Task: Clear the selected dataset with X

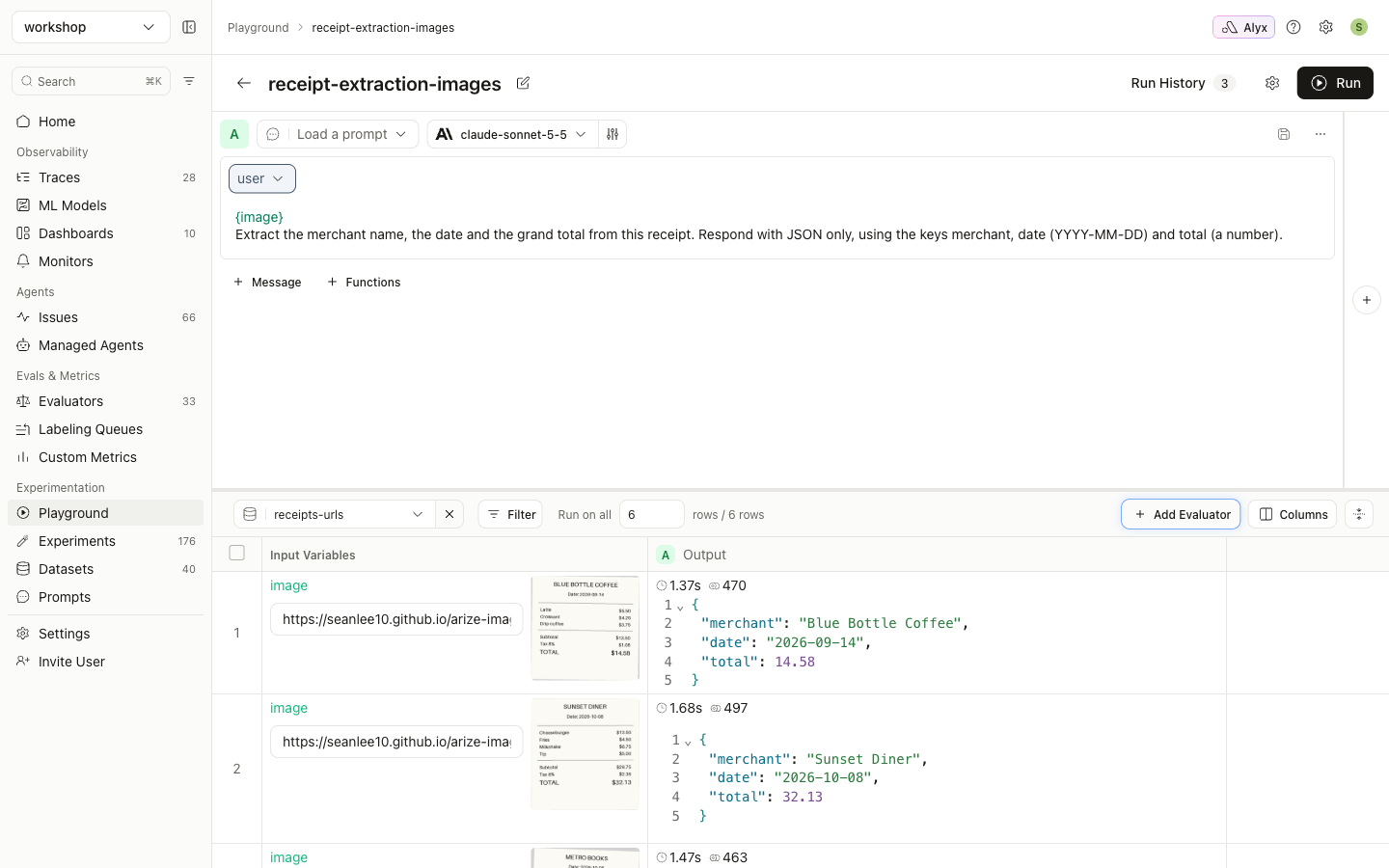Action: pyautogui.click(x=449, y=514)
